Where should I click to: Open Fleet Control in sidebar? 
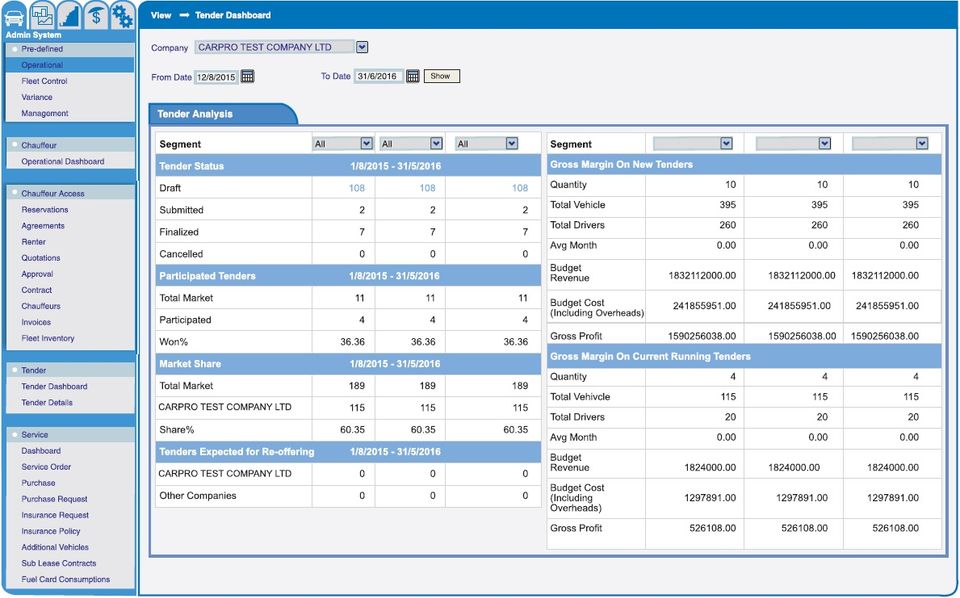pyautogui.click(x=44, y=81)
